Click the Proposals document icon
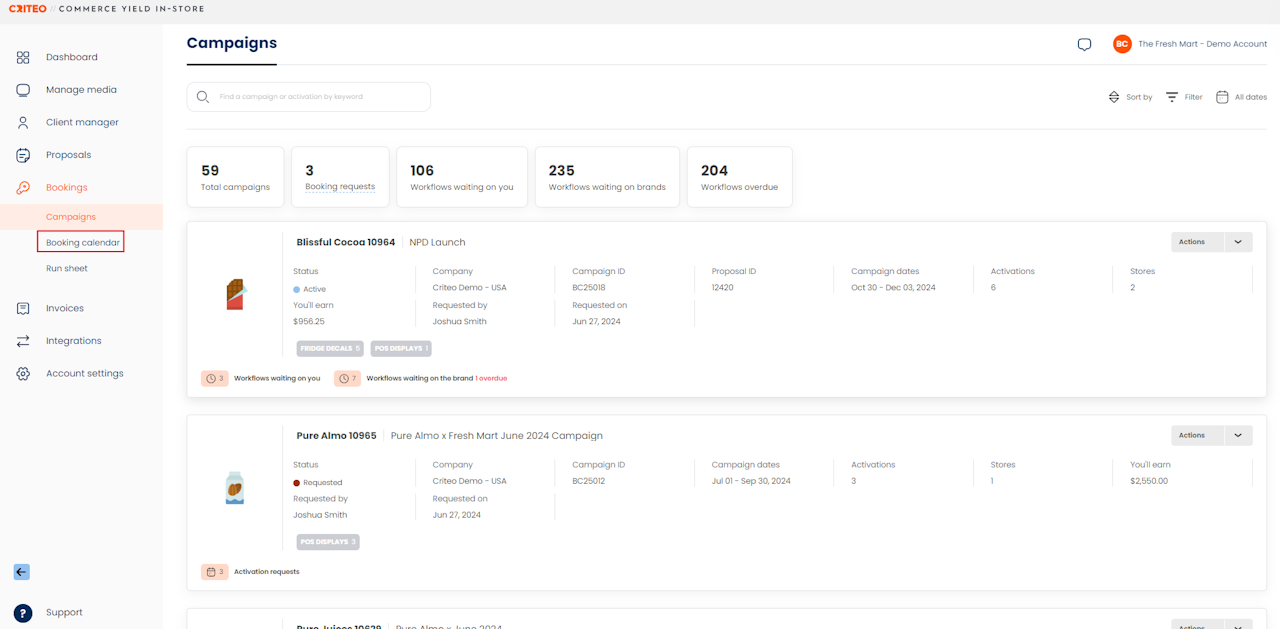Screen dimensions: 1280x629 (23, 155)
